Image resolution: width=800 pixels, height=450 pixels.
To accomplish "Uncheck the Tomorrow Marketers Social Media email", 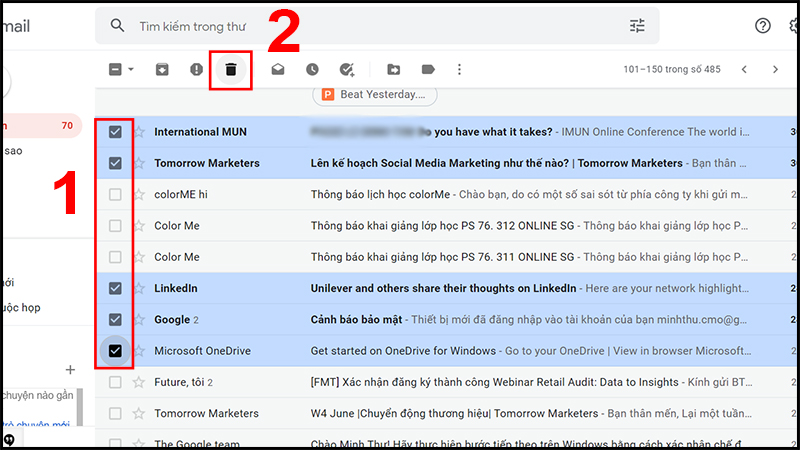I will point(115,163).
